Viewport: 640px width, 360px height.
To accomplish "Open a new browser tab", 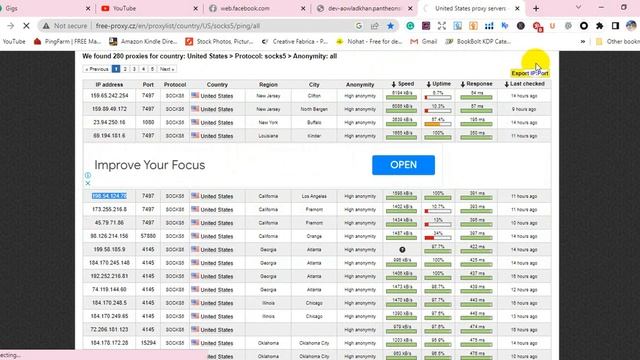I will (536, 8).
